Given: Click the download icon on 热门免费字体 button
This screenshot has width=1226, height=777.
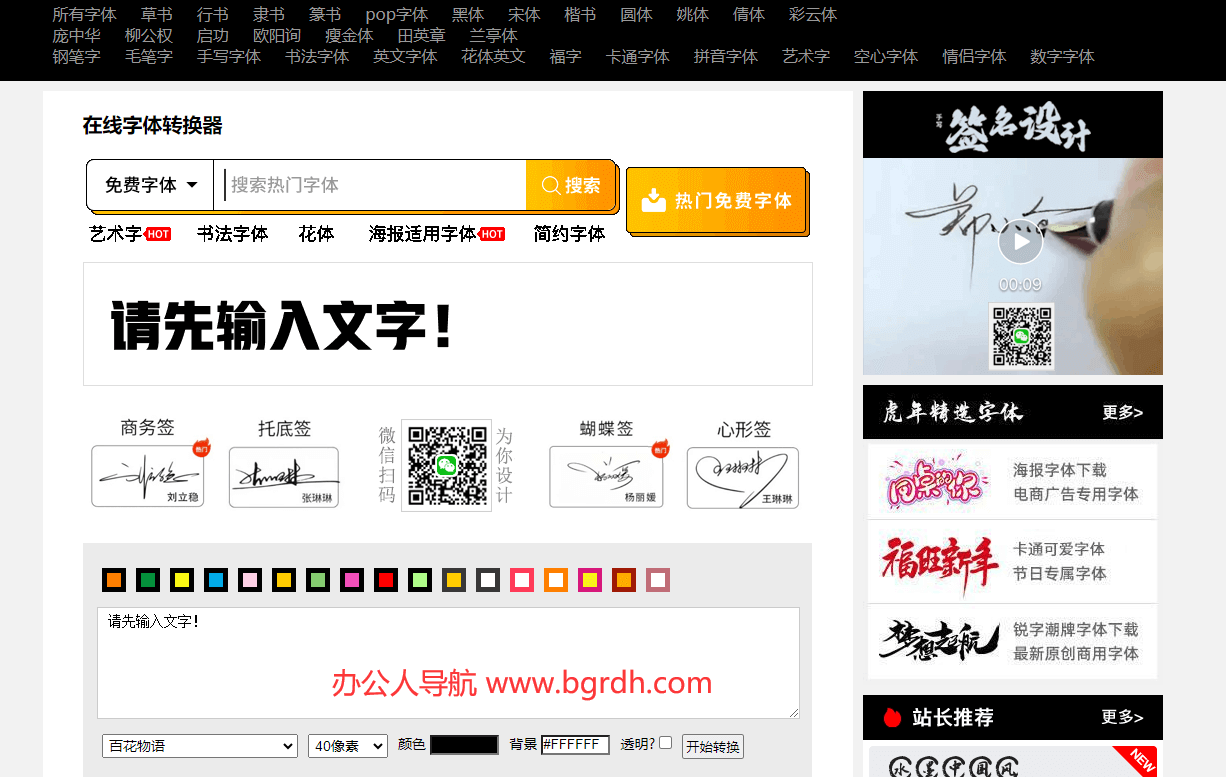Looking at the screenshot, I should pos(653,200).
